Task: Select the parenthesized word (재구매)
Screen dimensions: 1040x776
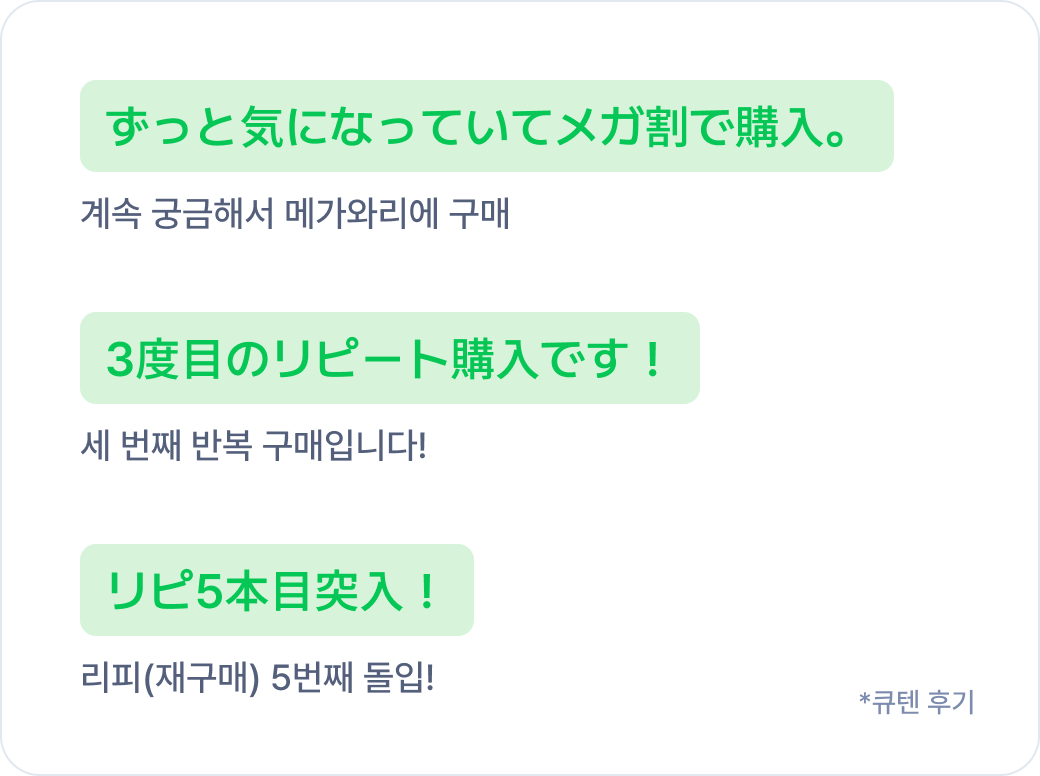Action: [202, 677]
